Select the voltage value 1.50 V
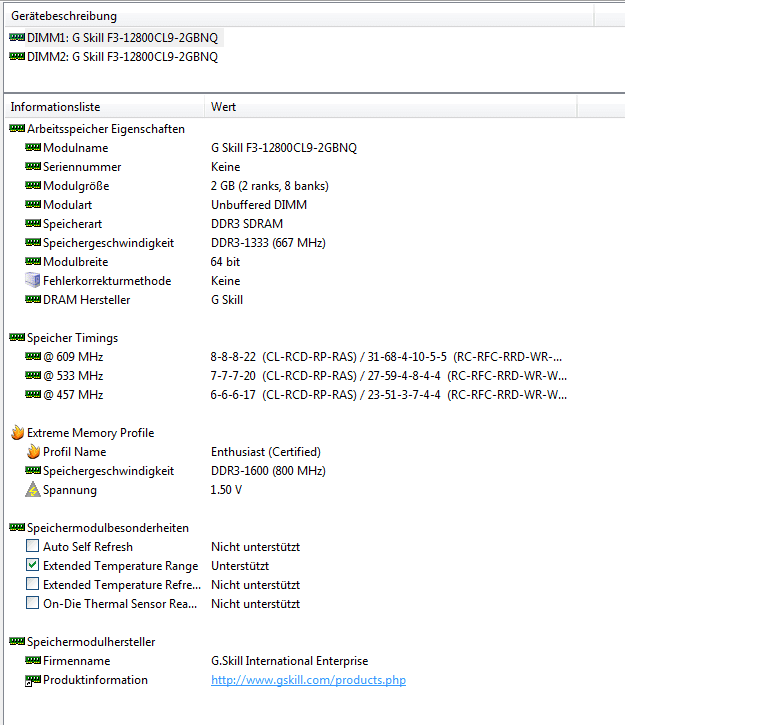This screenshot has width=768, height=725. (x=226, y=490)
